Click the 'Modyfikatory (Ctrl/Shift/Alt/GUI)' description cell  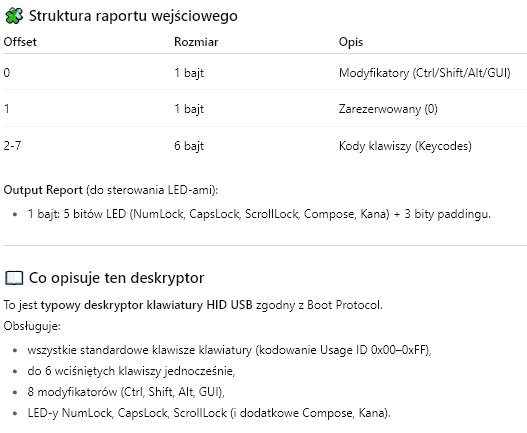(424, 73)
